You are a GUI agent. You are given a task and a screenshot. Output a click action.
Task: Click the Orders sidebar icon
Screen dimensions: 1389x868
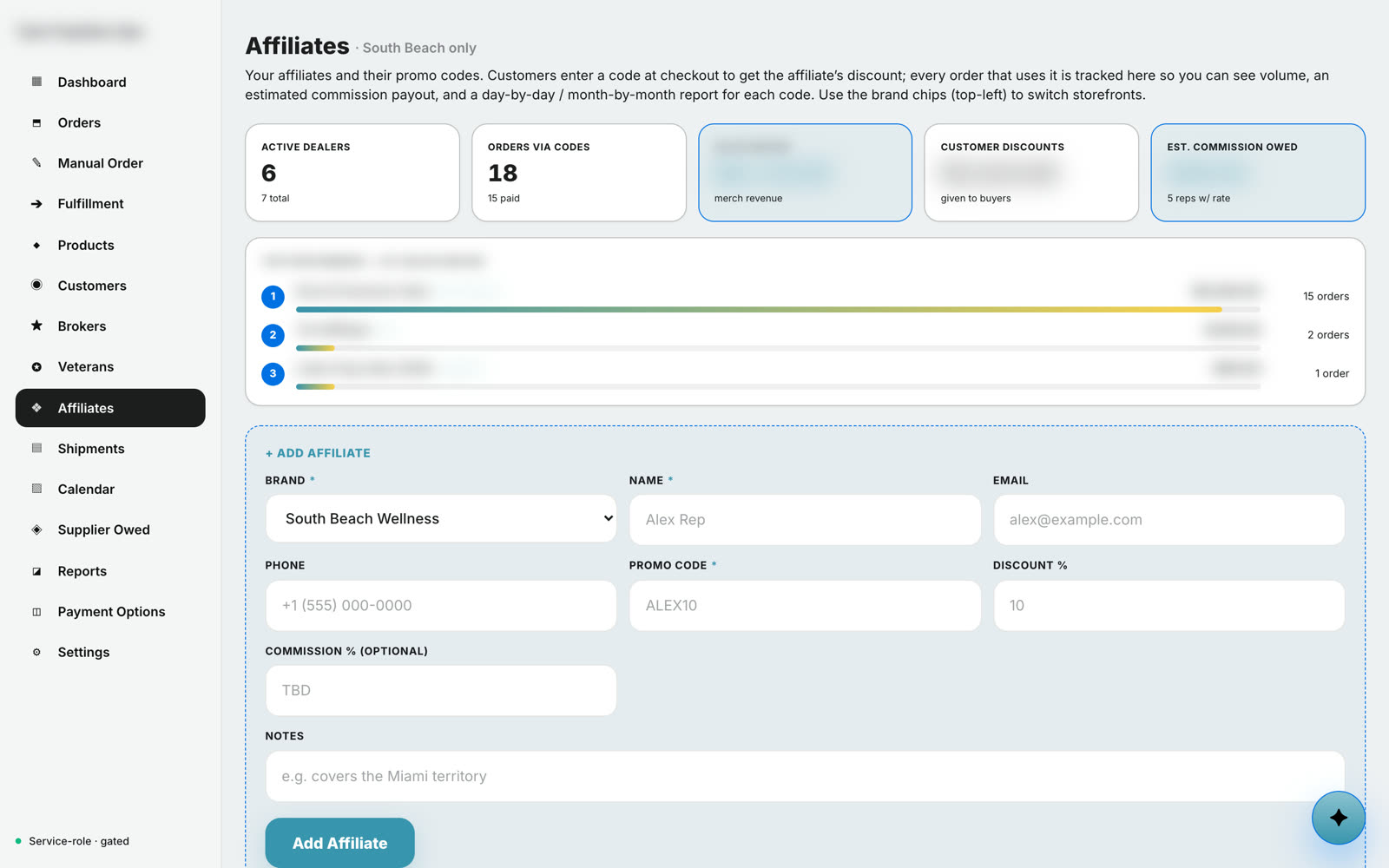36,122
